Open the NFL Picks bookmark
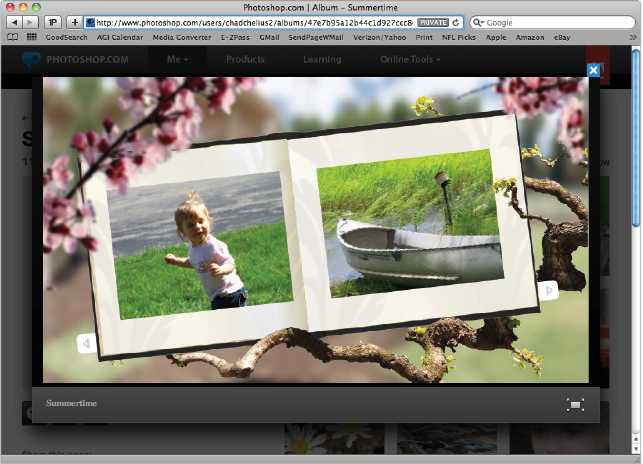This screenshot has width=643, height=464. pos(460,37)
